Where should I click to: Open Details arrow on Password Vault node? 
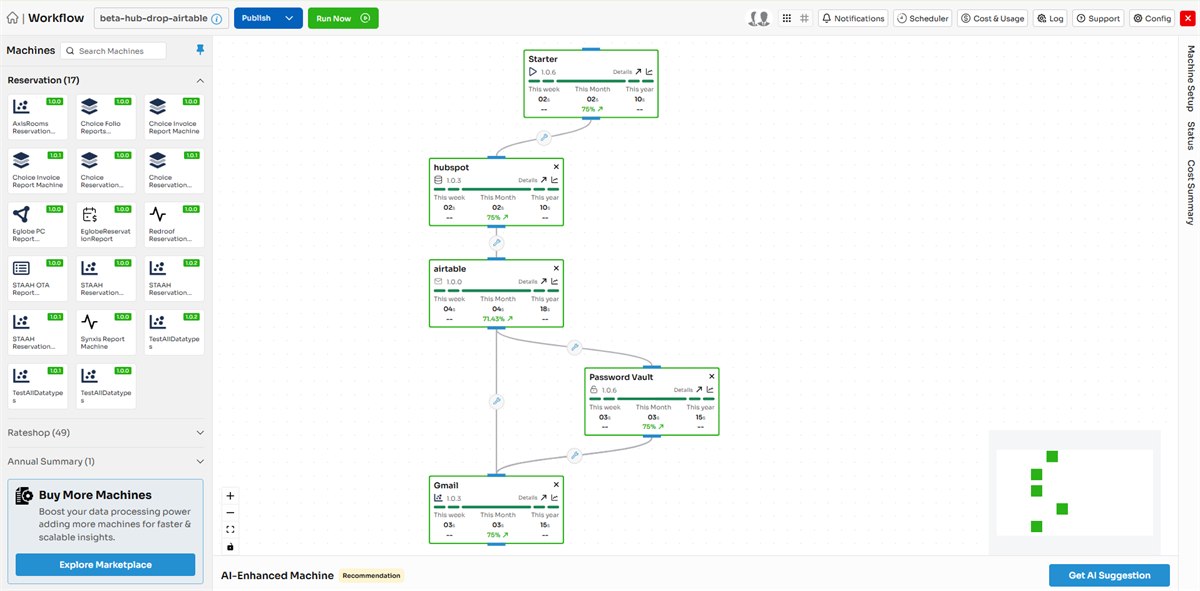point(698,390)
